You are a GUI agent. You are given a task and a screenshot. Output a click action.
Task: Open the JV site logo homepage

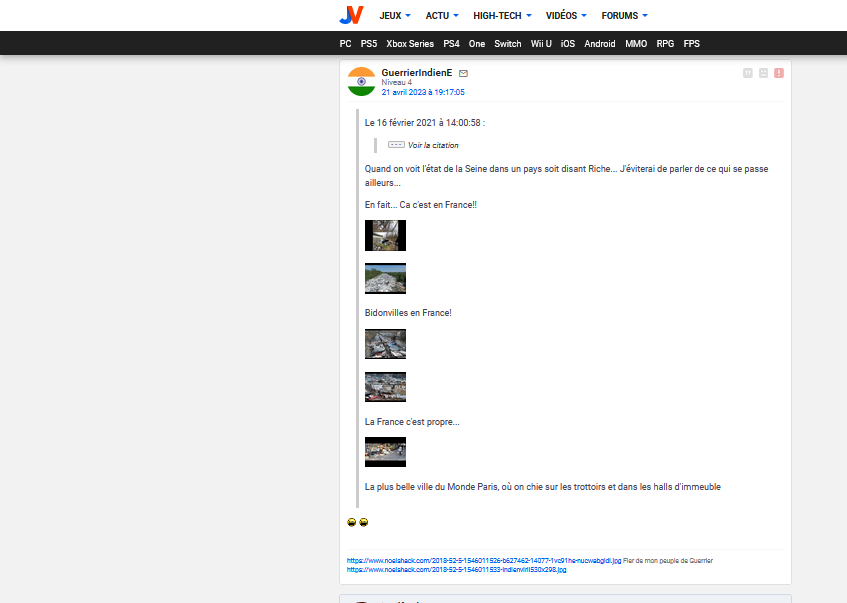coord(351,15)
